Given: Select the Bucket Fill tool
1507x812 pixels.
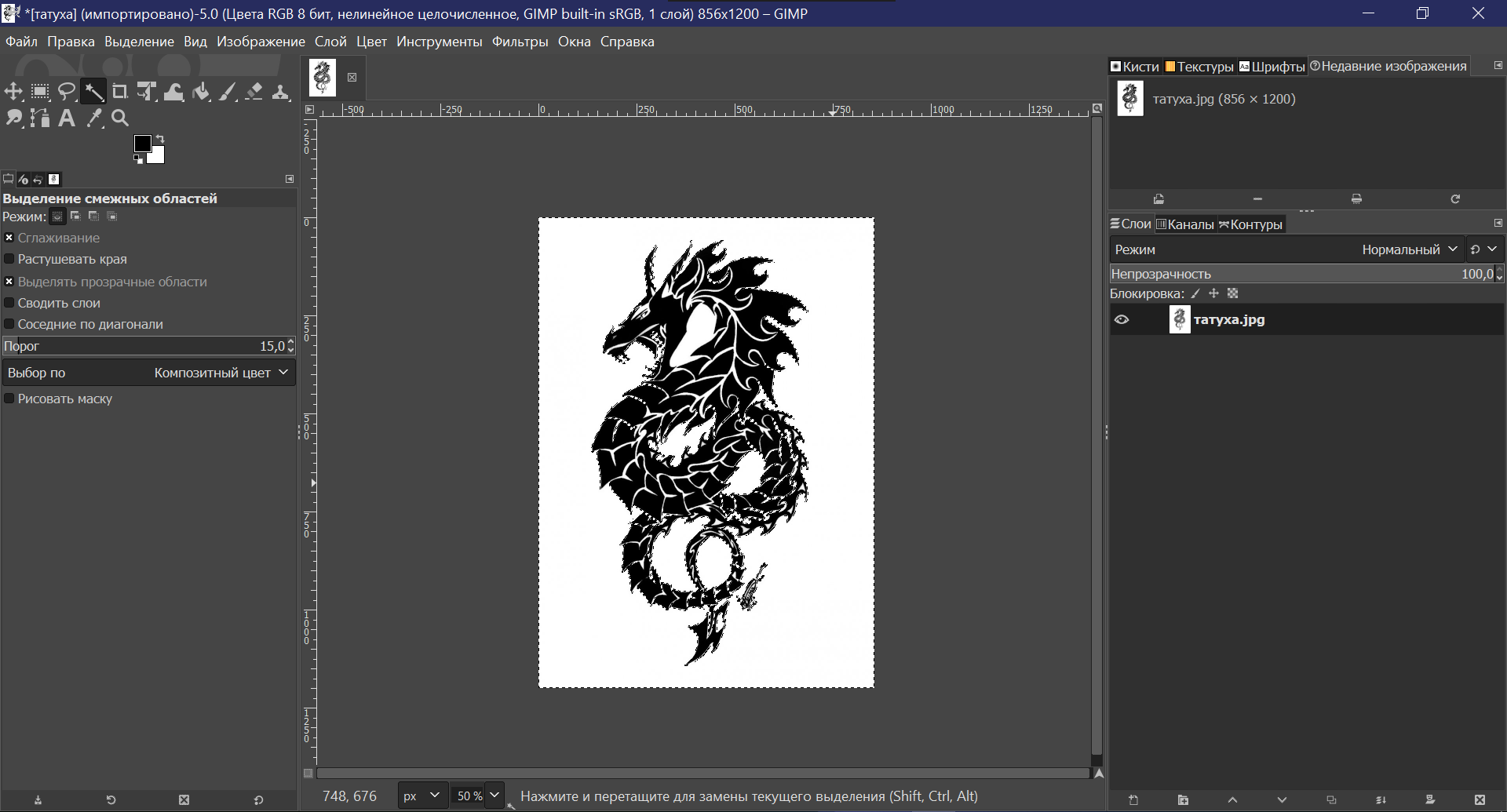Looking at the screenshot, I should 201,92.
